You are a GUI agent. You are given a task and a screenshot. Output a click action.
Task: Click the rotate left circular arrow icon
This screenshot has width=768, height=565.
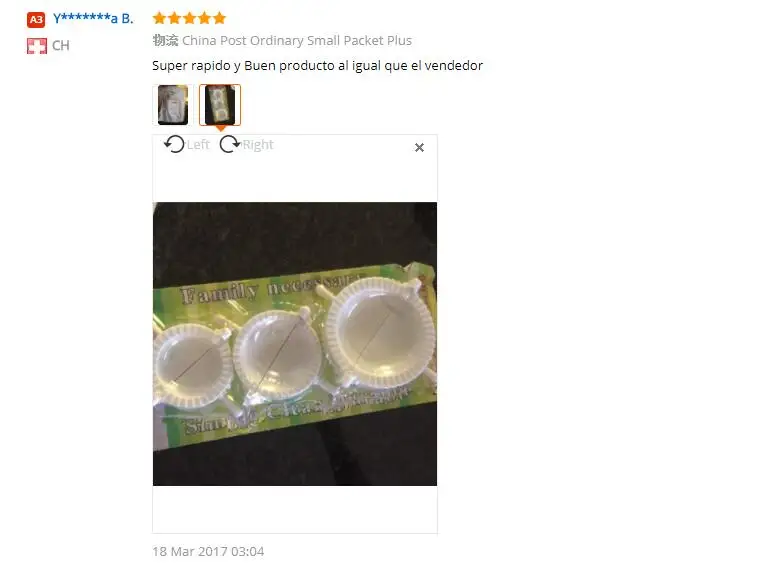click(x=174, y=144)
